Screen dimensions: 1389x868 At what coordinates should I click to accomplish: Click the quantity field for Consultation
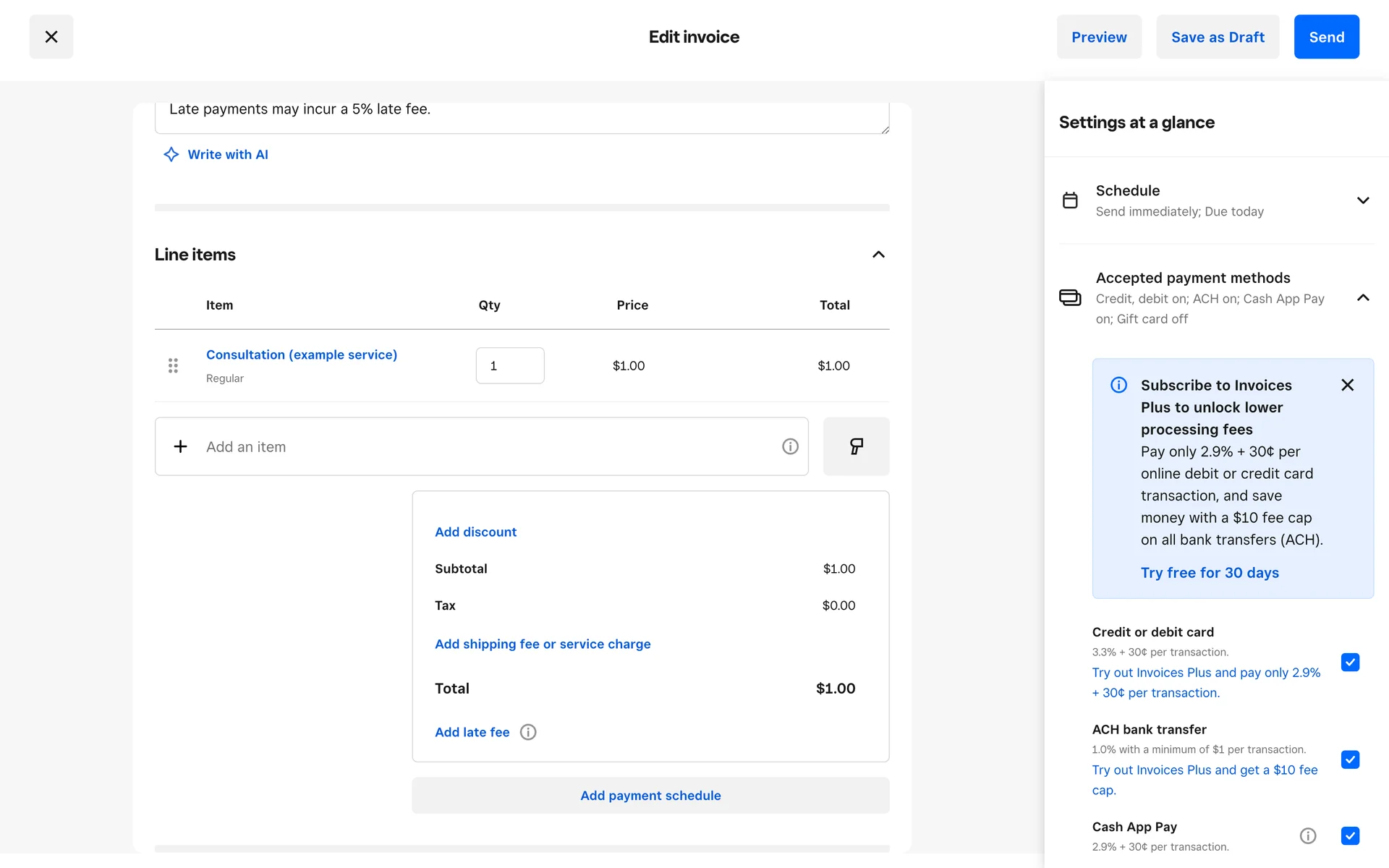pos(510,365)
